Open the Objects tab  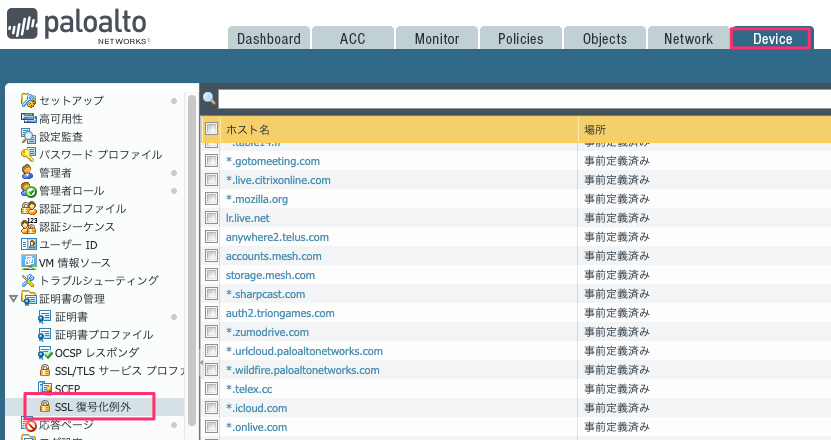[x=605, y=38]
